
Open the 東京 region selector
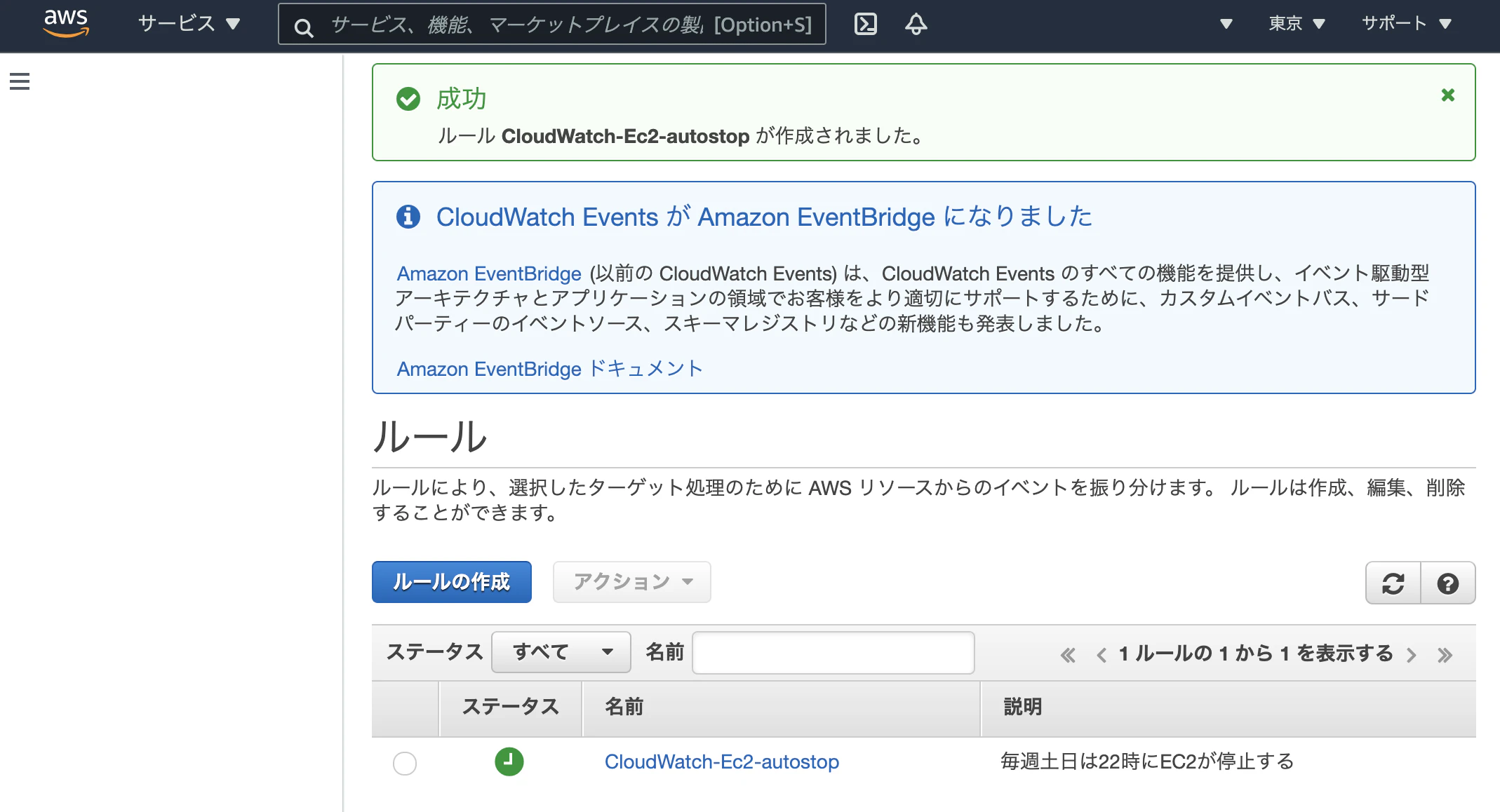point(1297,24)
